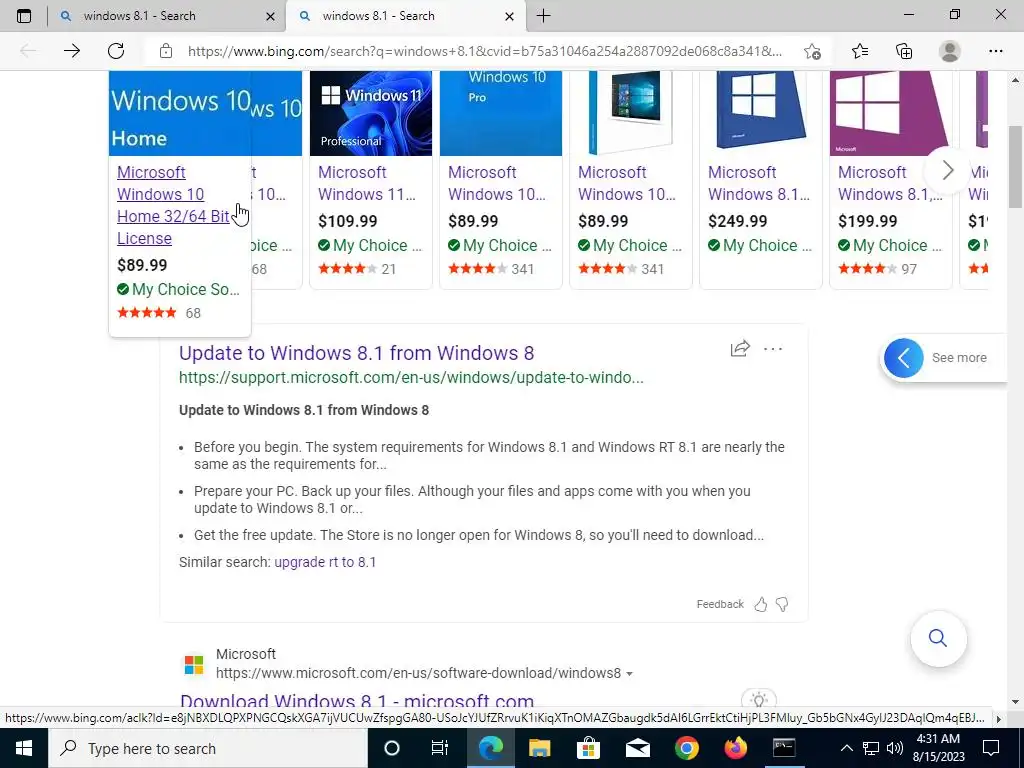This screenshot has width=1024, height=768.
Task: Open Microsoft Windows 10 Home 32/64 Bit License link
Action: [x=173, y=205]
